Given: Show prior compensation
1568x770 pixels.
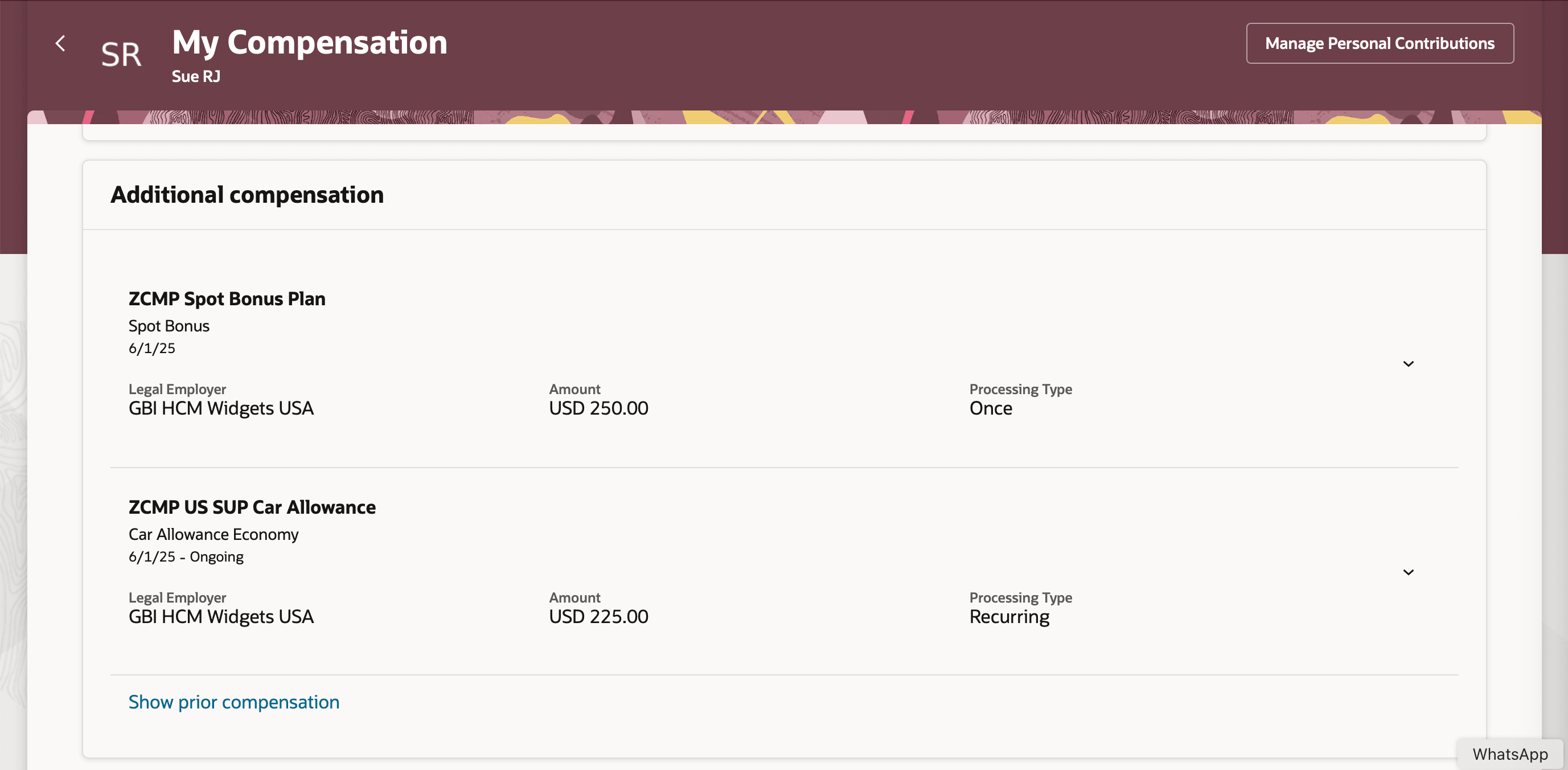Looking at the screenshot, I should click(x=234, y=701).
